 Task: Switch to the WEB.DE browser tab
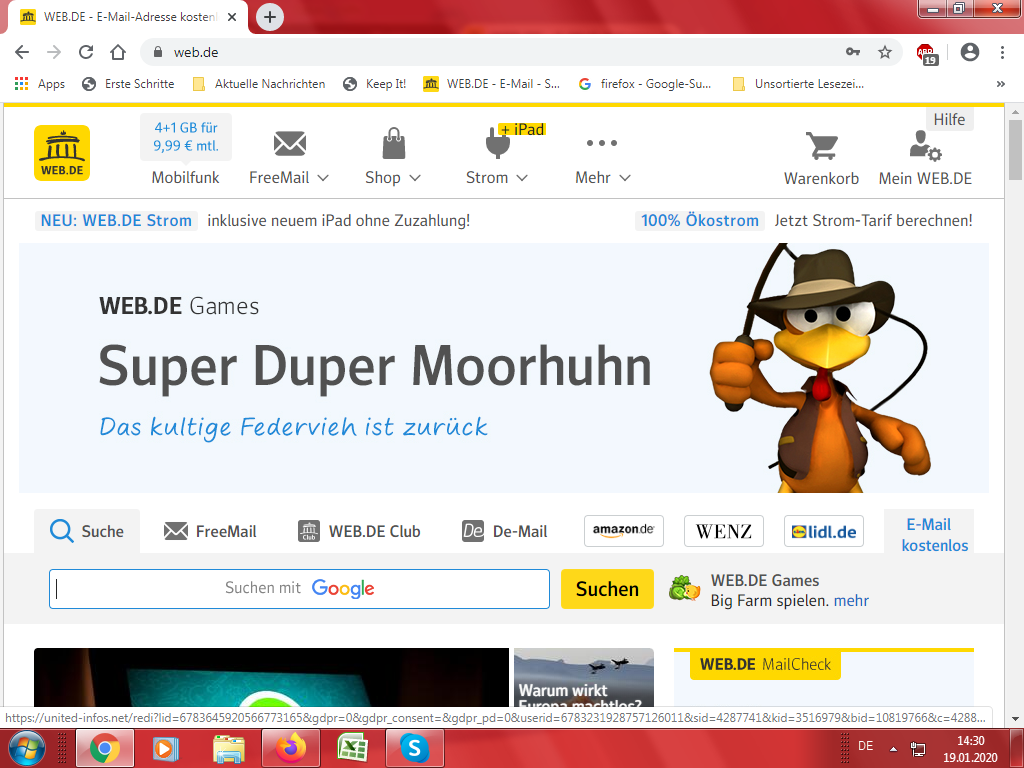[x=128, y=17]
